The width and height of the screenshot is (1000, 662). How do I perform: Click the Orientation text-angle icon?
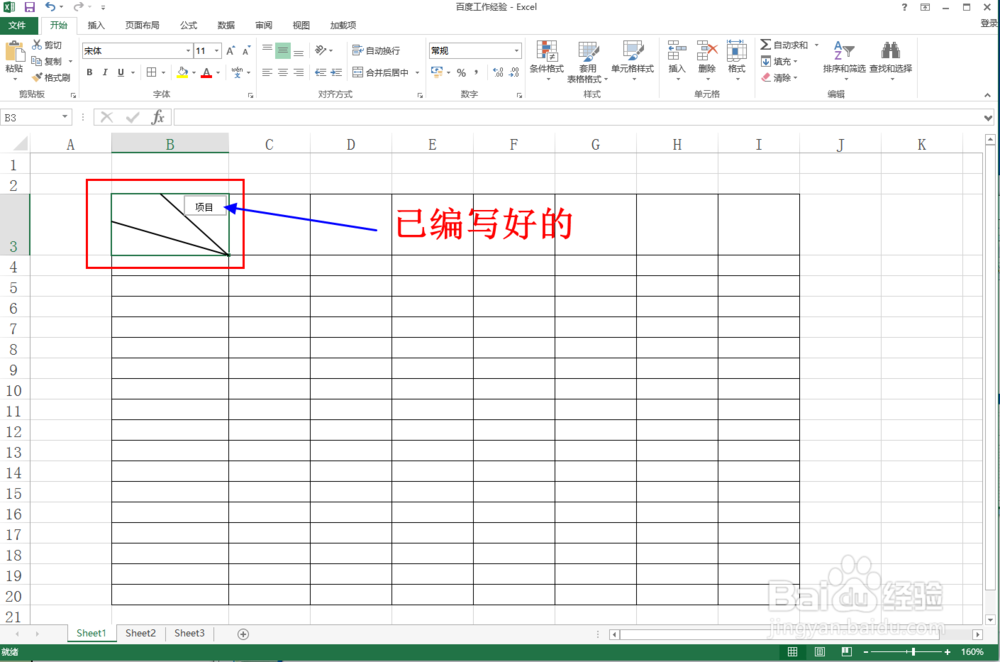tap(321, 50)
